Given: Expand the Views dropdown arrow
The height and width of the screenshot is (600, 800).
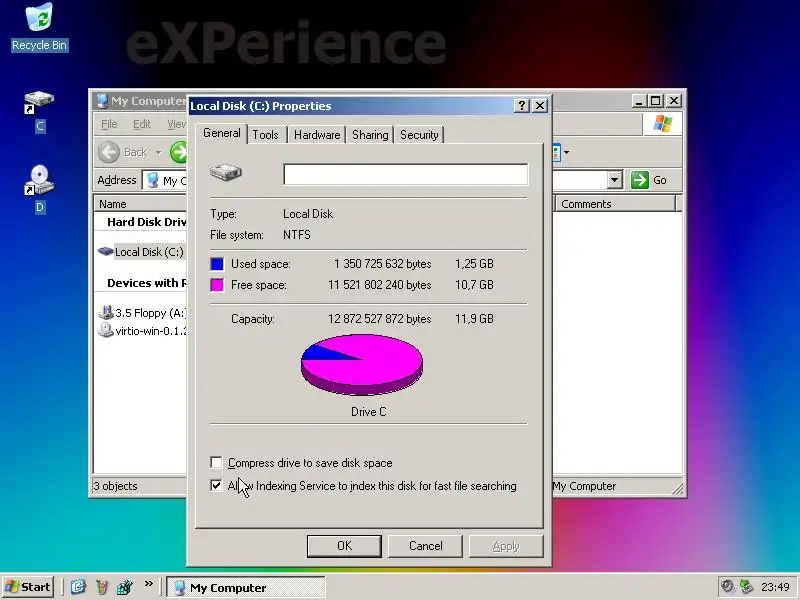Looking at the screenshot, I should coord(566,152).
